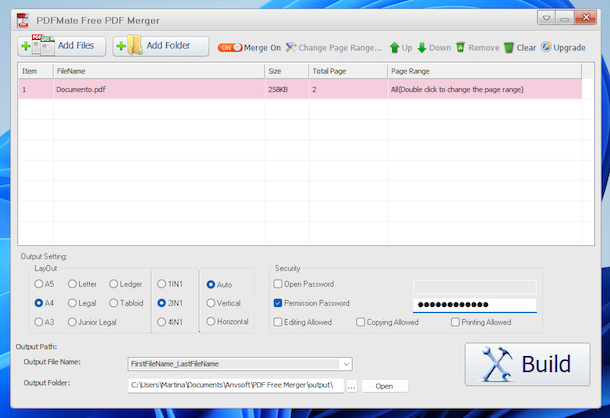Uncheck the Permission Password checkbox
The width and height of the screenshot is (610, 418).
click(x=278, y=303)
